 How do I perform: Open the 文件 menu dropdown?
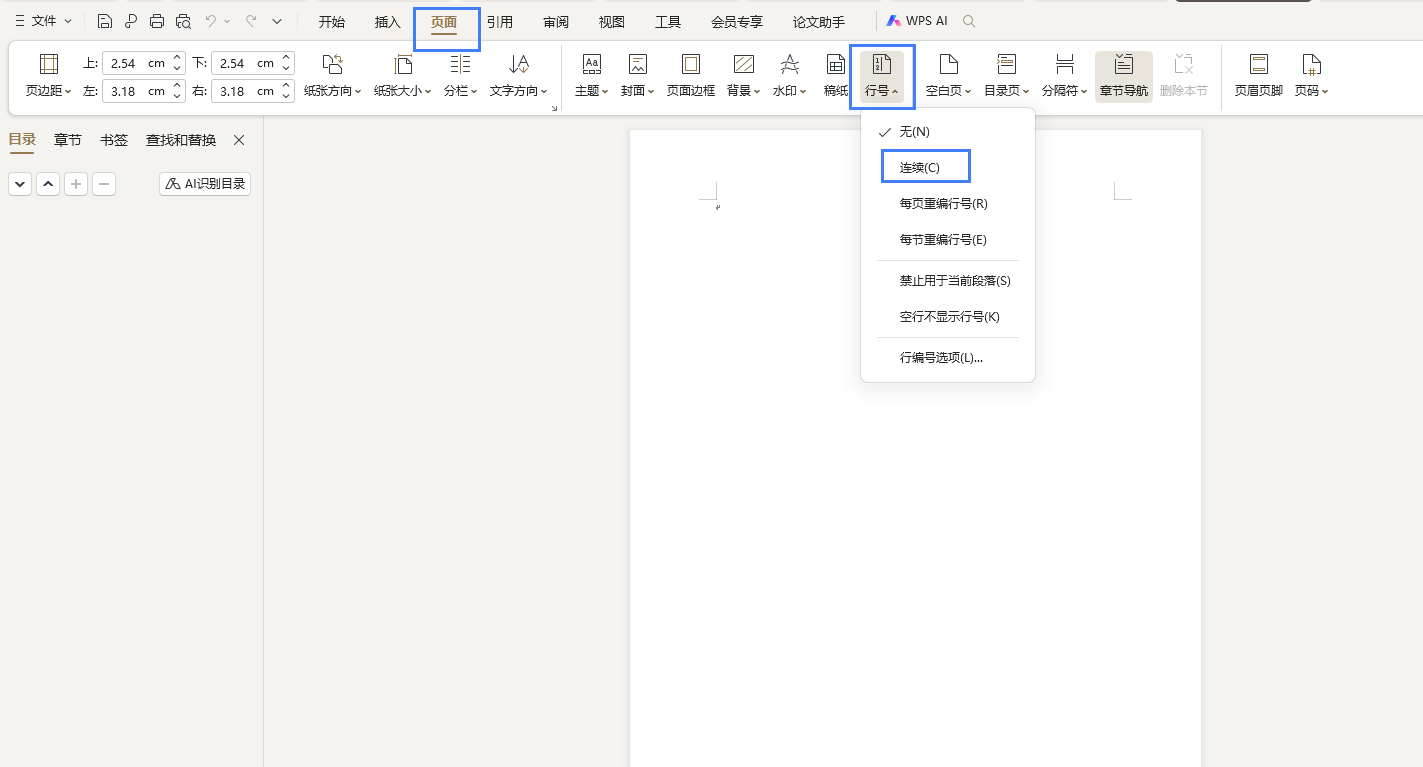pos(44,21)
